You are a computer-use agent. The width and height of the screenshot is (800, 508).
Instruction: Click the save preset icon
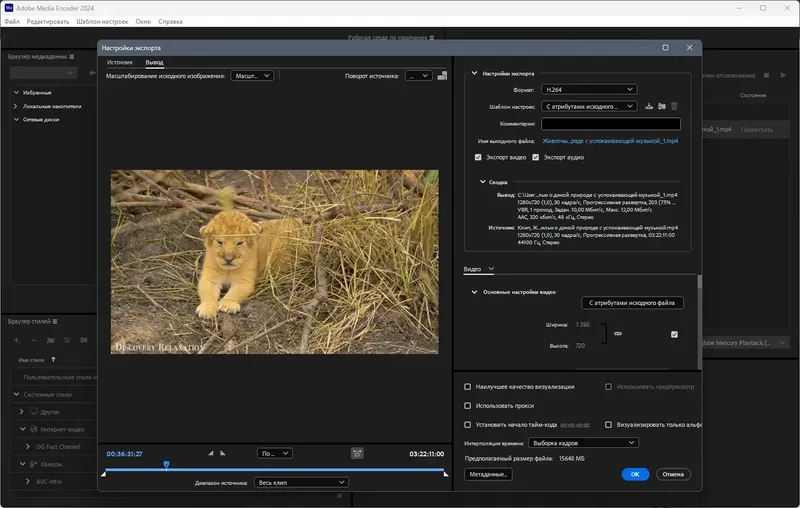click(x=649, y=106)
